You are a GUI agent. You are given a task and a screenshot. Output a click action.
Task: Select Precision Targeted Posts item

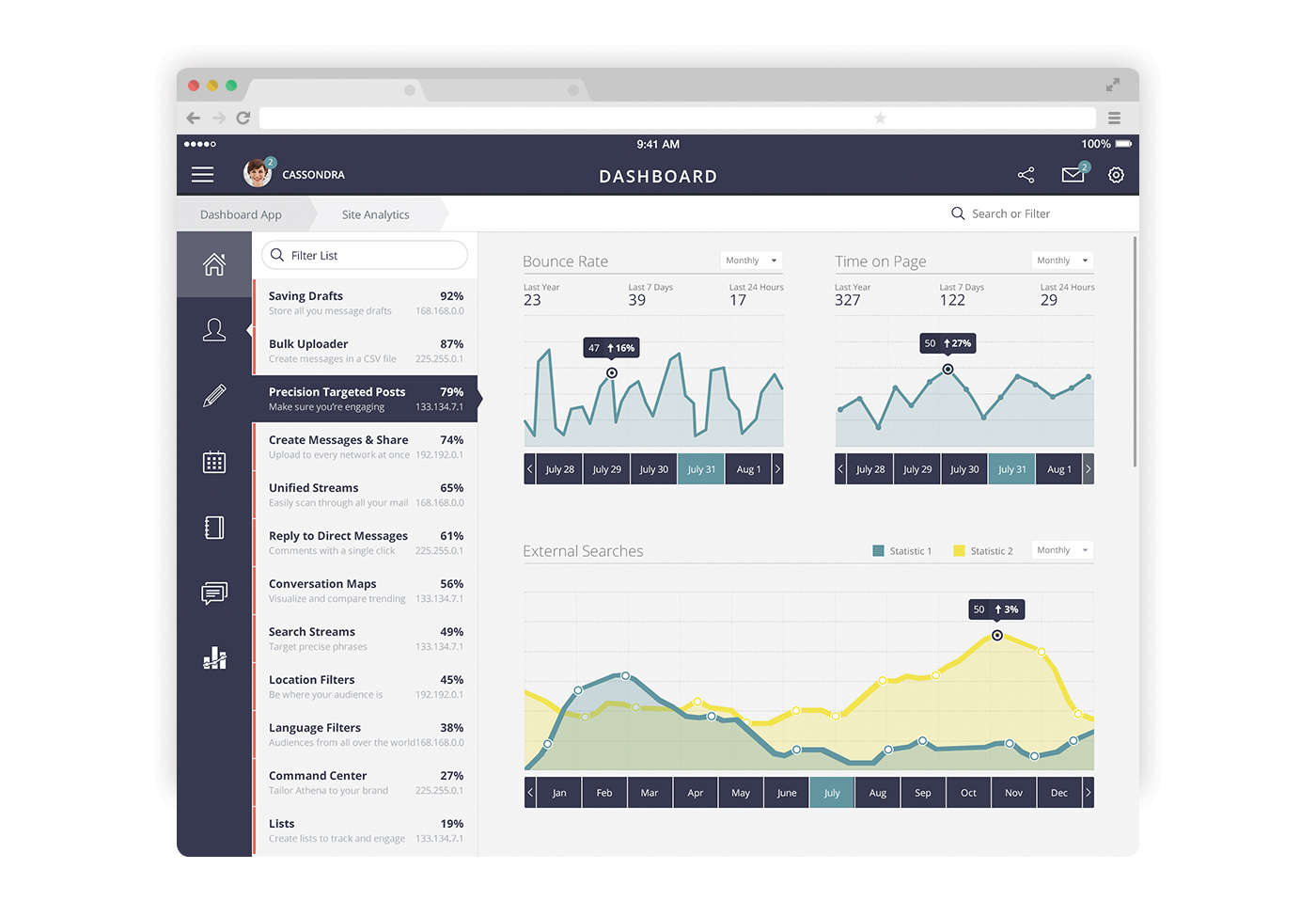click(366, 399)
